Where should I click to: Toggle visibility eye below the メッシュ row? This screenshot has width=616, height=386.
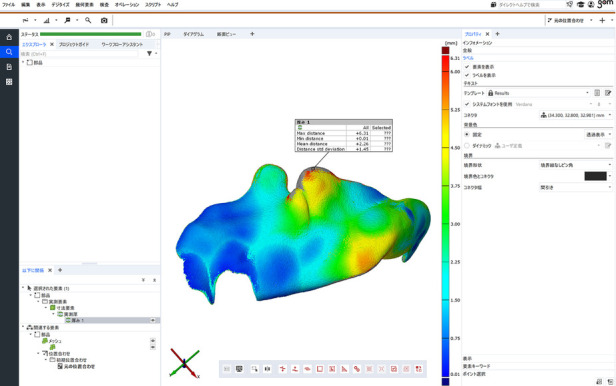point(153,347)
